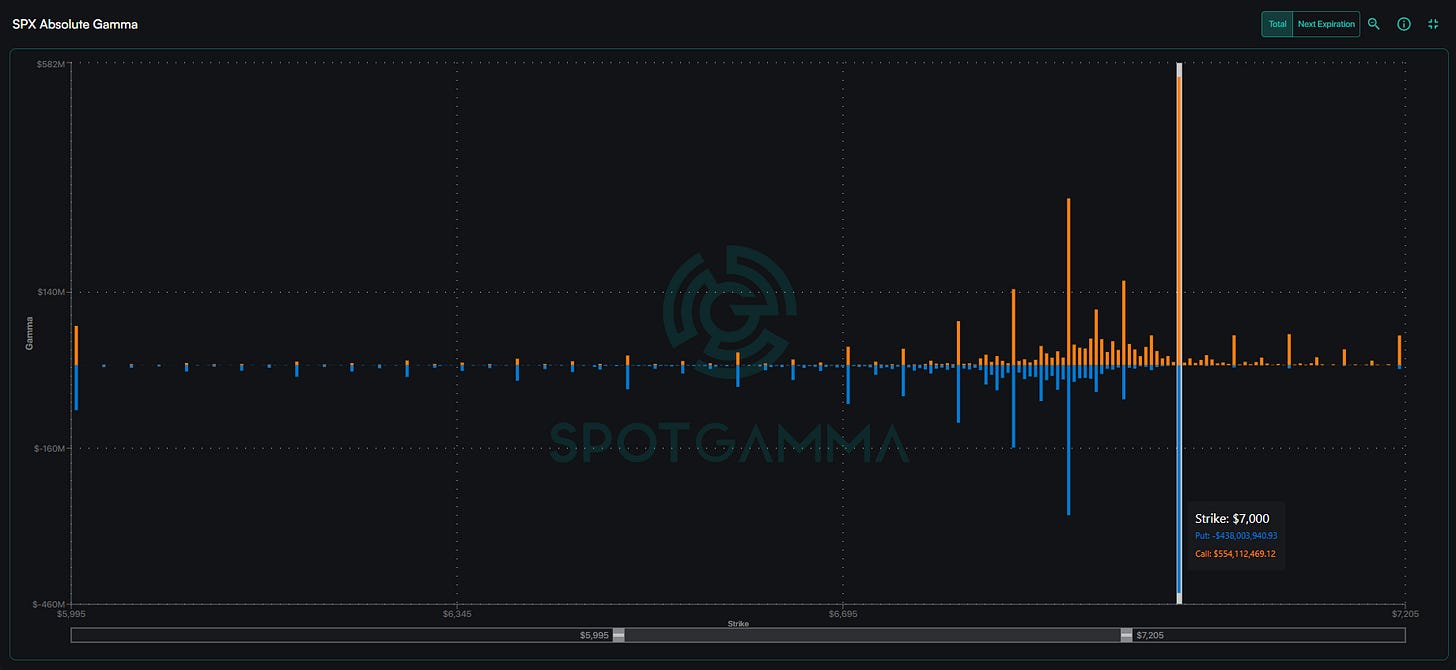
Task: Click the zoom out magnifier icon
Action: click(1374, 24)
